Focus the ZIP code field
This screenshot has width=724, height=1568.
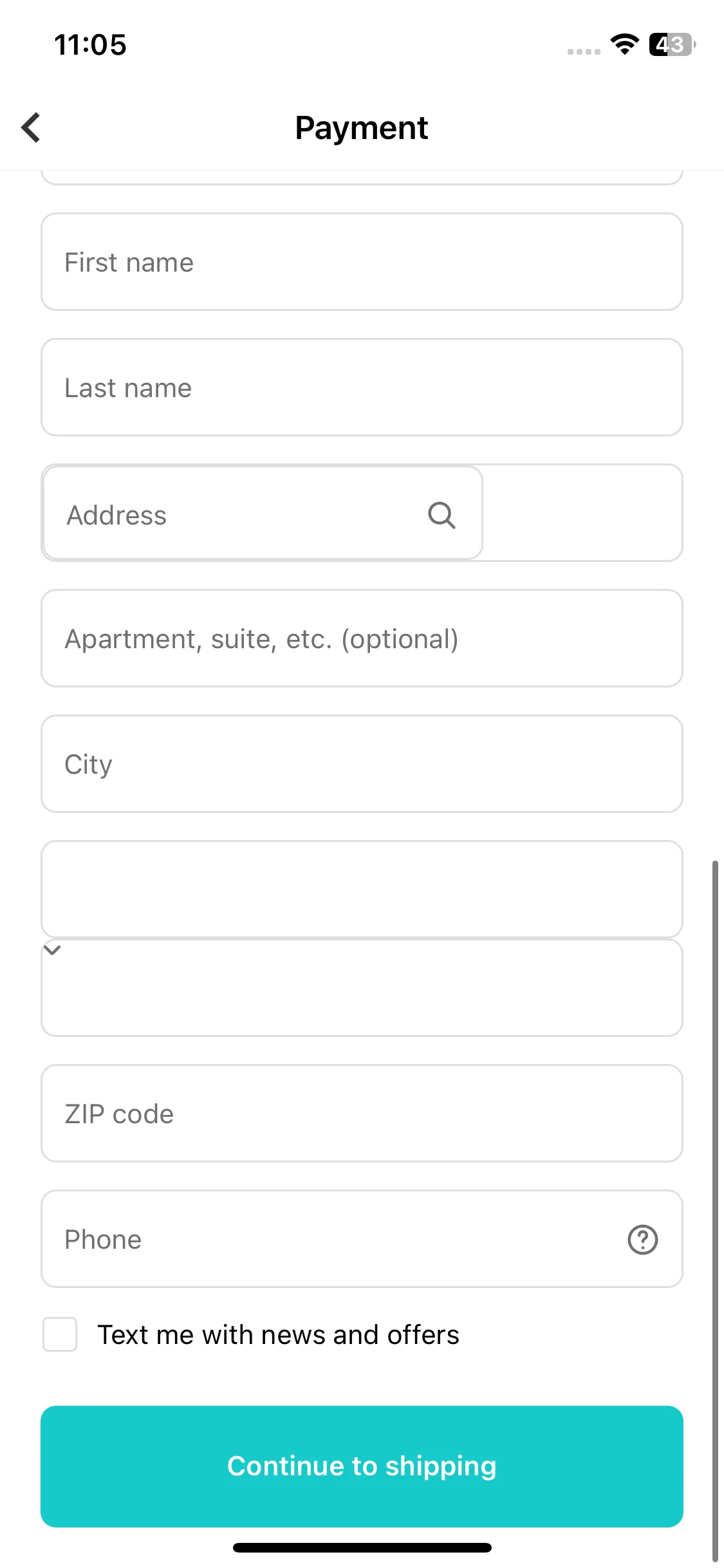tap(362, 1114)
